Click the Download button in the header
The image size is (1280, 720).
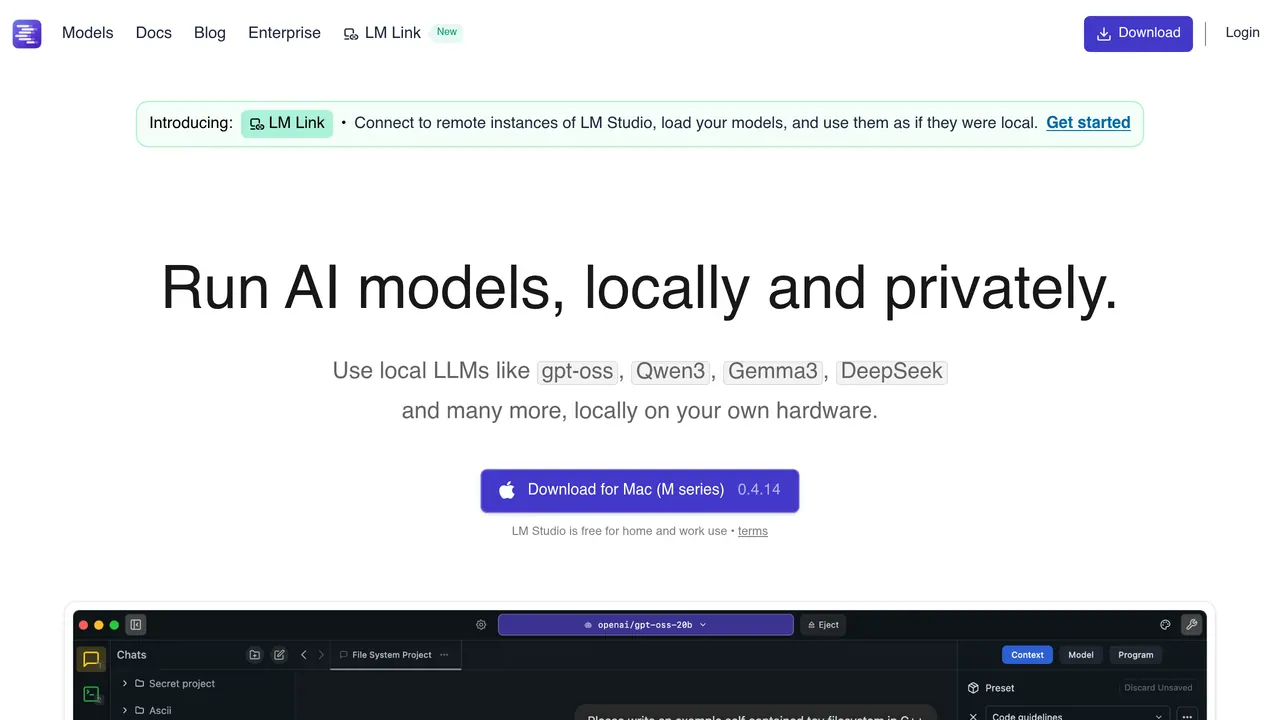click(1138, 34)
